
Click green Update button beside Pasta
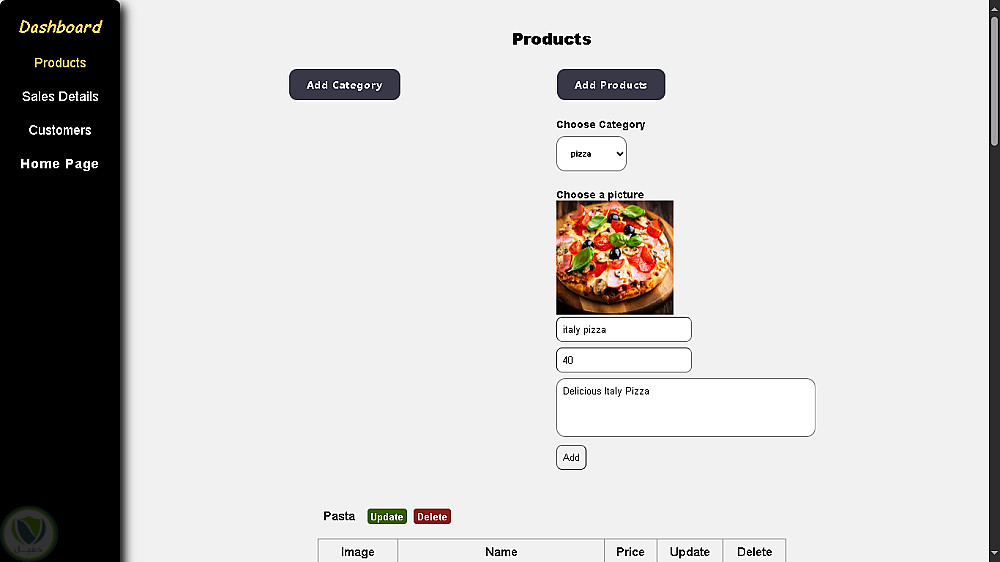point(386,517)
